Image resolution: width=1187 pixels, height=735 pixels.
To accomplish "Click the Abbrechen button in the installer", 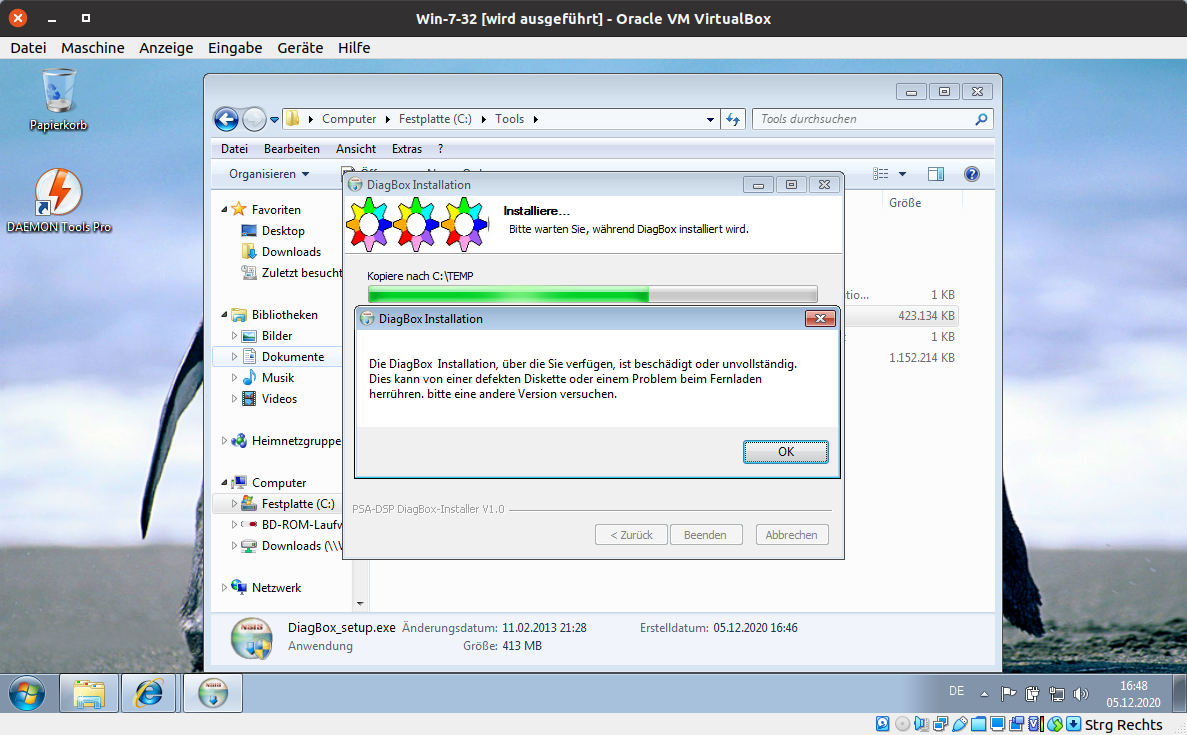I will 791,534.
